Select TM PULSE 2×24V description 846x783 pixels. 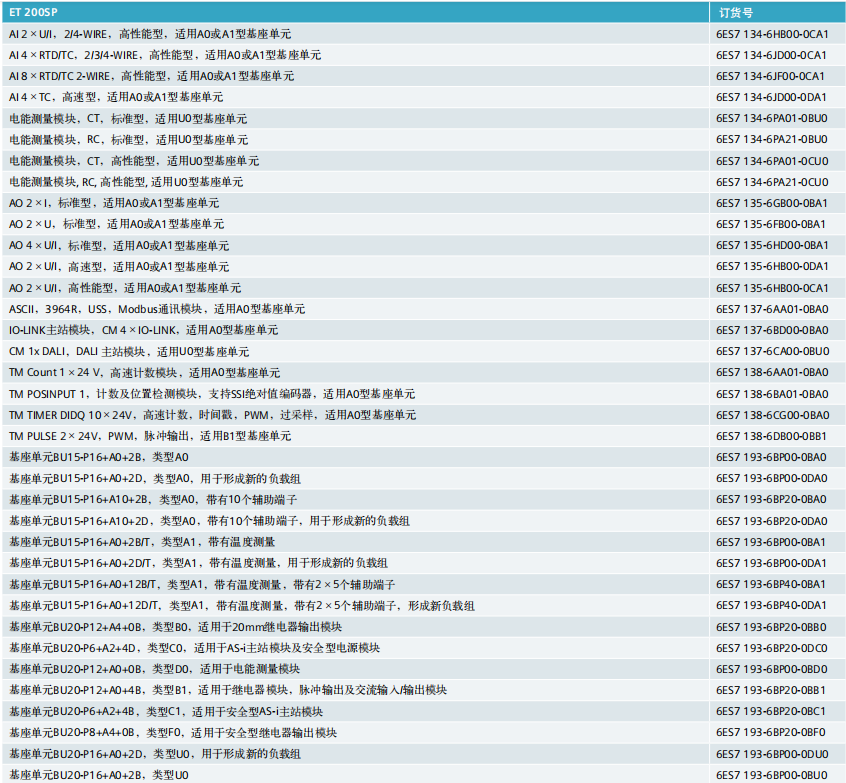coord(150,436)
